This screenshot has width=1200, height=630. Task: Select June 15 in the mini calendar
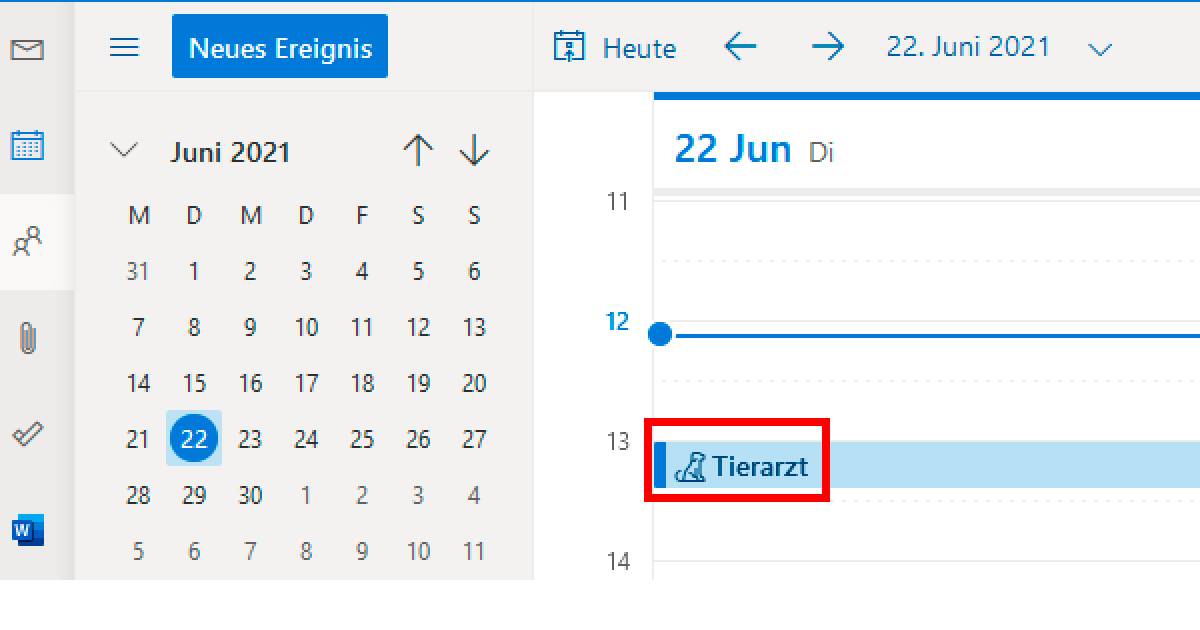point(194,383)
